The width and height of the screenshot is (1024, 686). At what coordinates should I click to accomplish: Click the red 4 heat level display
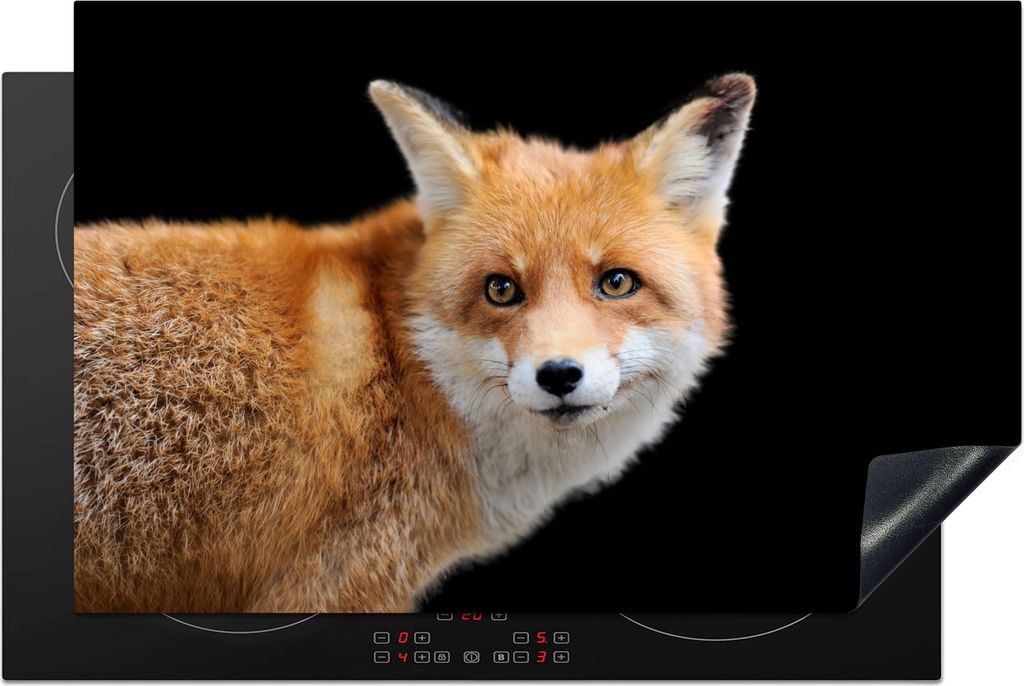402,657
